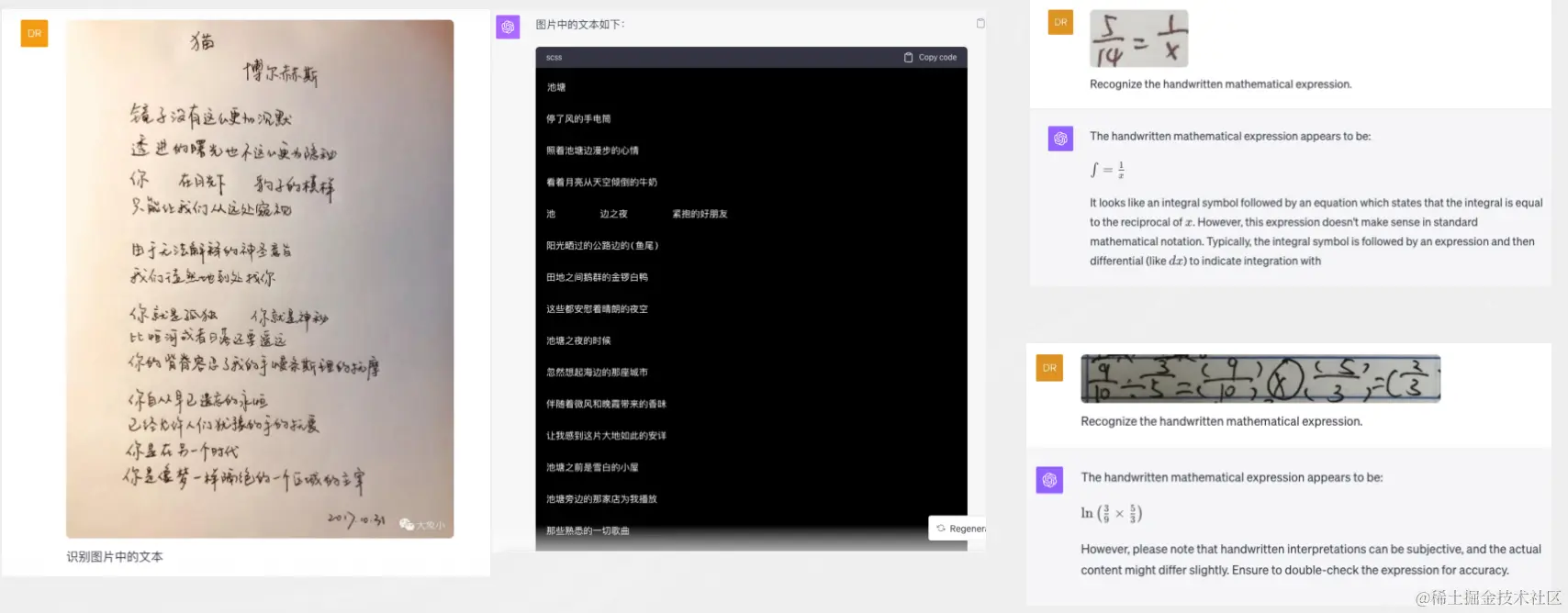Click the code line '看着月亮从天空倾倒的牛奶'
The width and height of the screenshot is (1568, 613).
tap(601, 182)
